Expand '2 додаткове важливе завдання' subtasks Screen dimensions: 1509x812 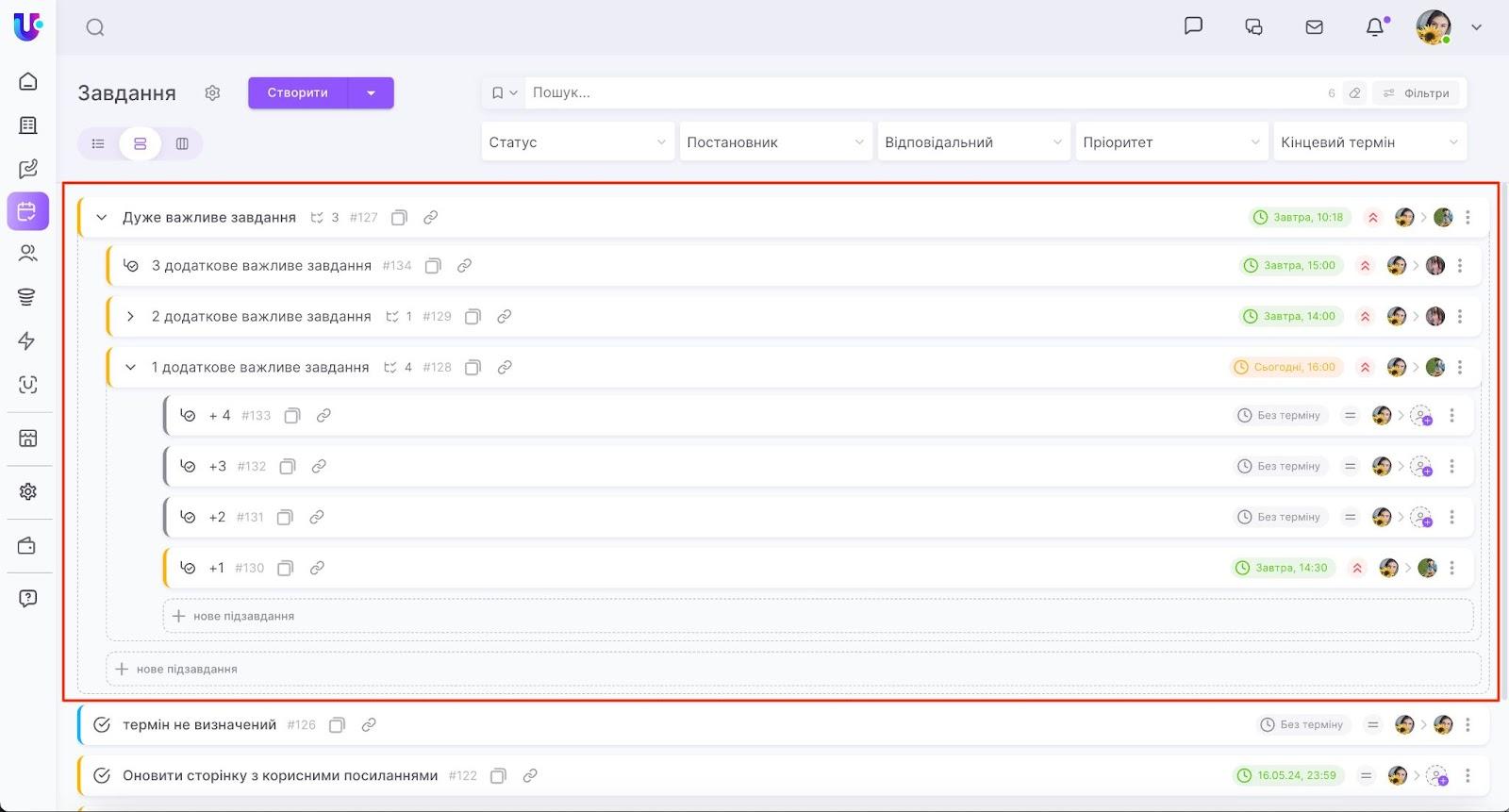(130, 317)
